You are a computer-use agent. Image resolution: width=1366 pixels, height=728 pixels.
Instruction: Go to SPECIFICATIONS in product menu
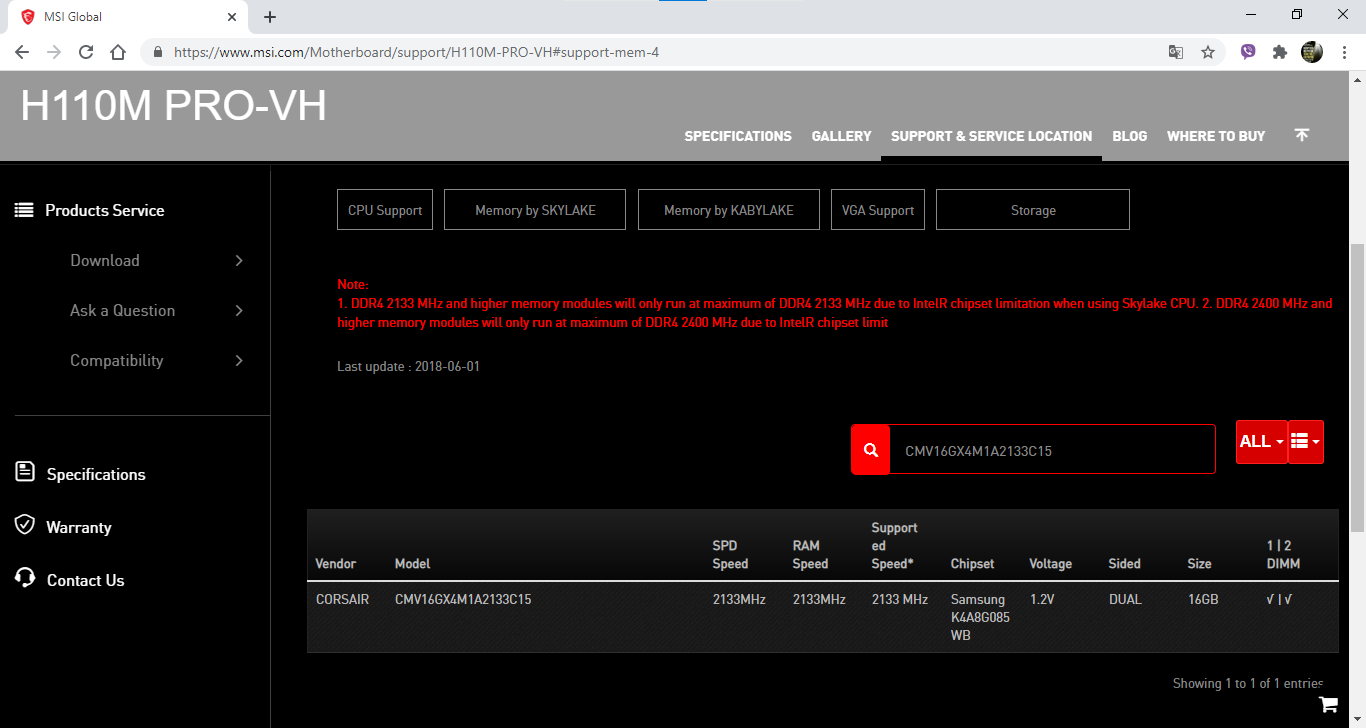[738, 136]
